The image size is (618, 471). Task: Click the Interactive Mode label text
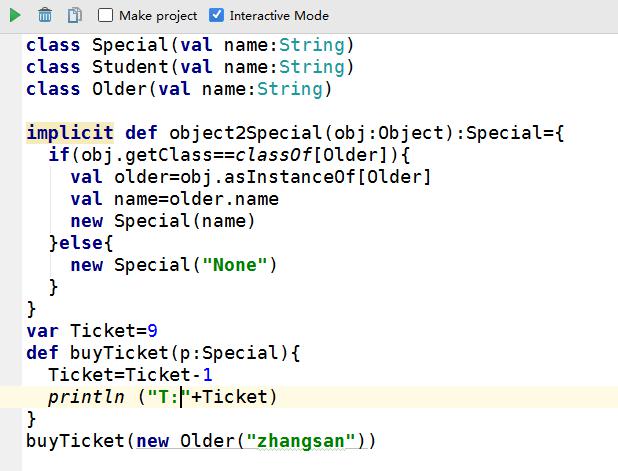279,16
